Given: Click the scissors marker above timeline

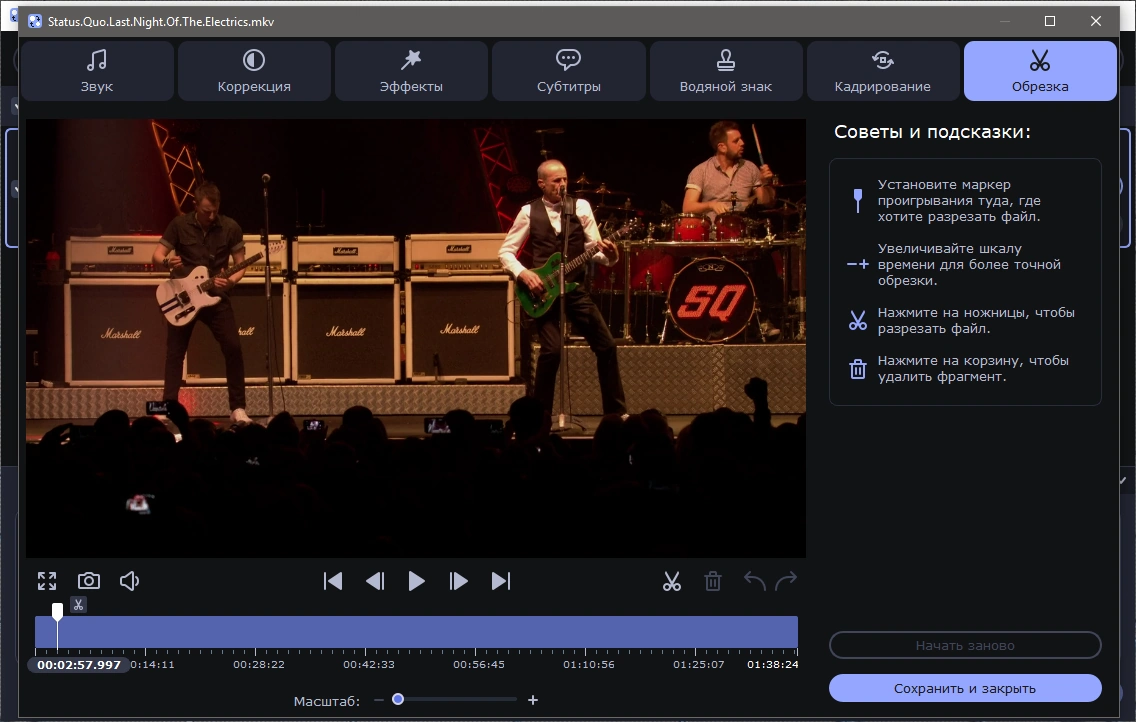Looking at the screenshot, I should coord(78,605).
